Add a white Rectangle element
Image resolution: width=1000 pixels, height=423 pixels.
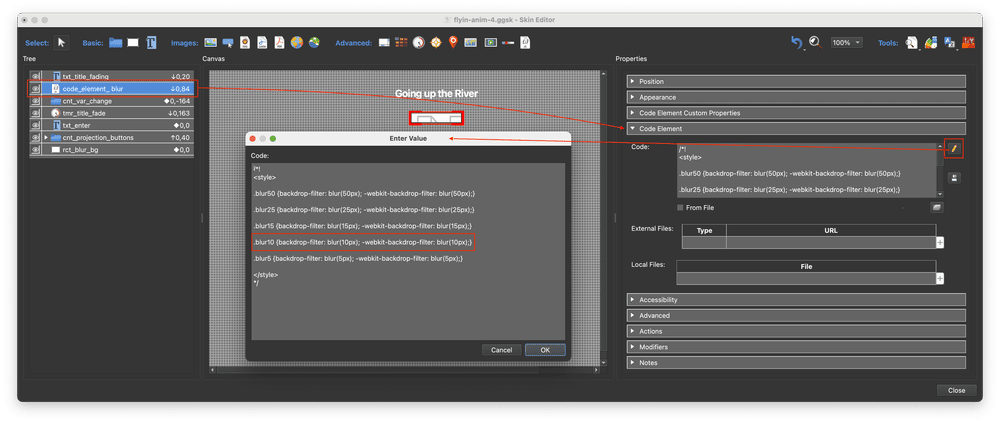pyautogui.click(x=133, y=43)
